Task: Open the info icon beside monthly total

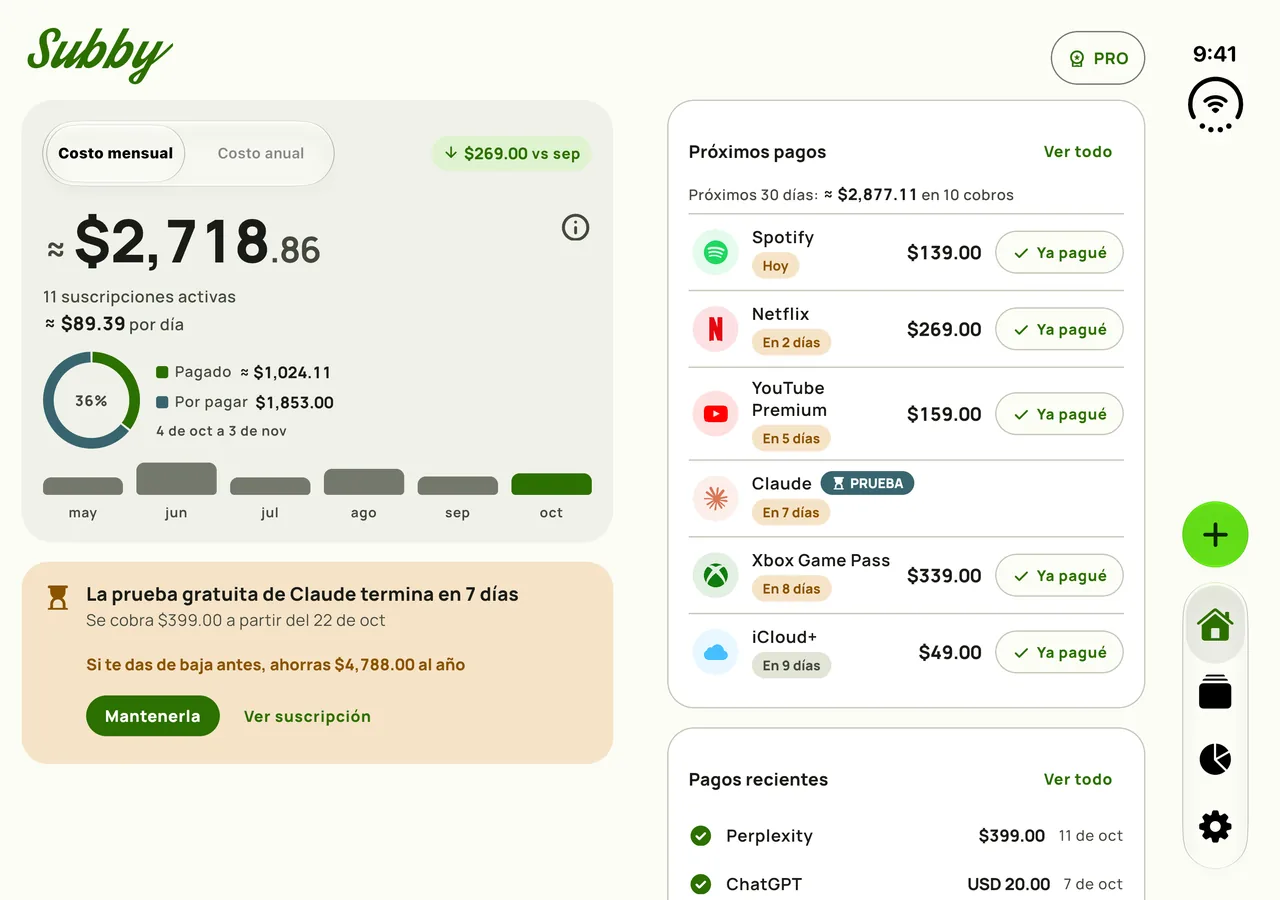Action: [x=575, y=228]
